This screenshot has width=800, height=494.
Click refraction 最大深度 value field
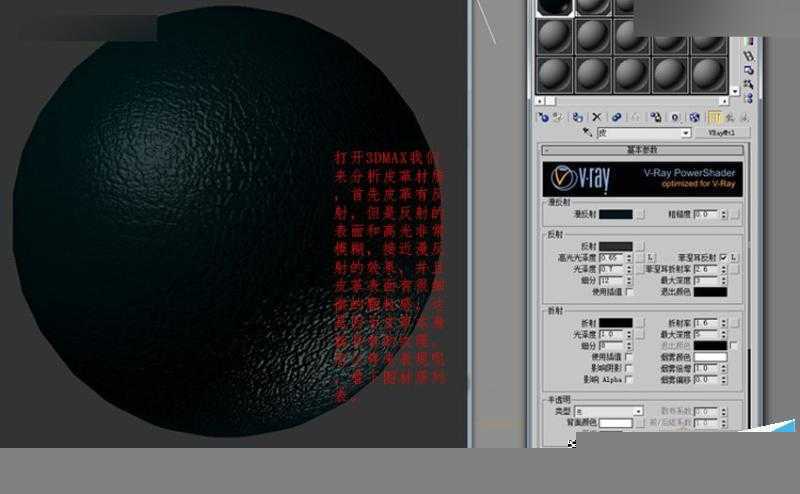click(707, 334)
